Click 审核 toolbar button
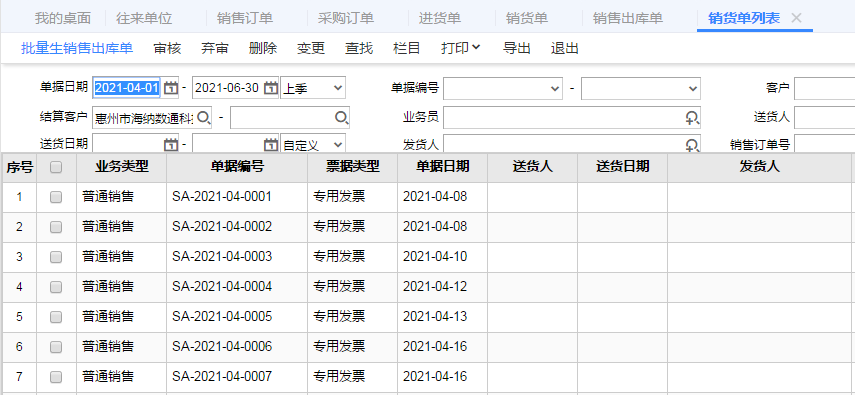The height and width of the screenshot is (395, 855). 167,48
